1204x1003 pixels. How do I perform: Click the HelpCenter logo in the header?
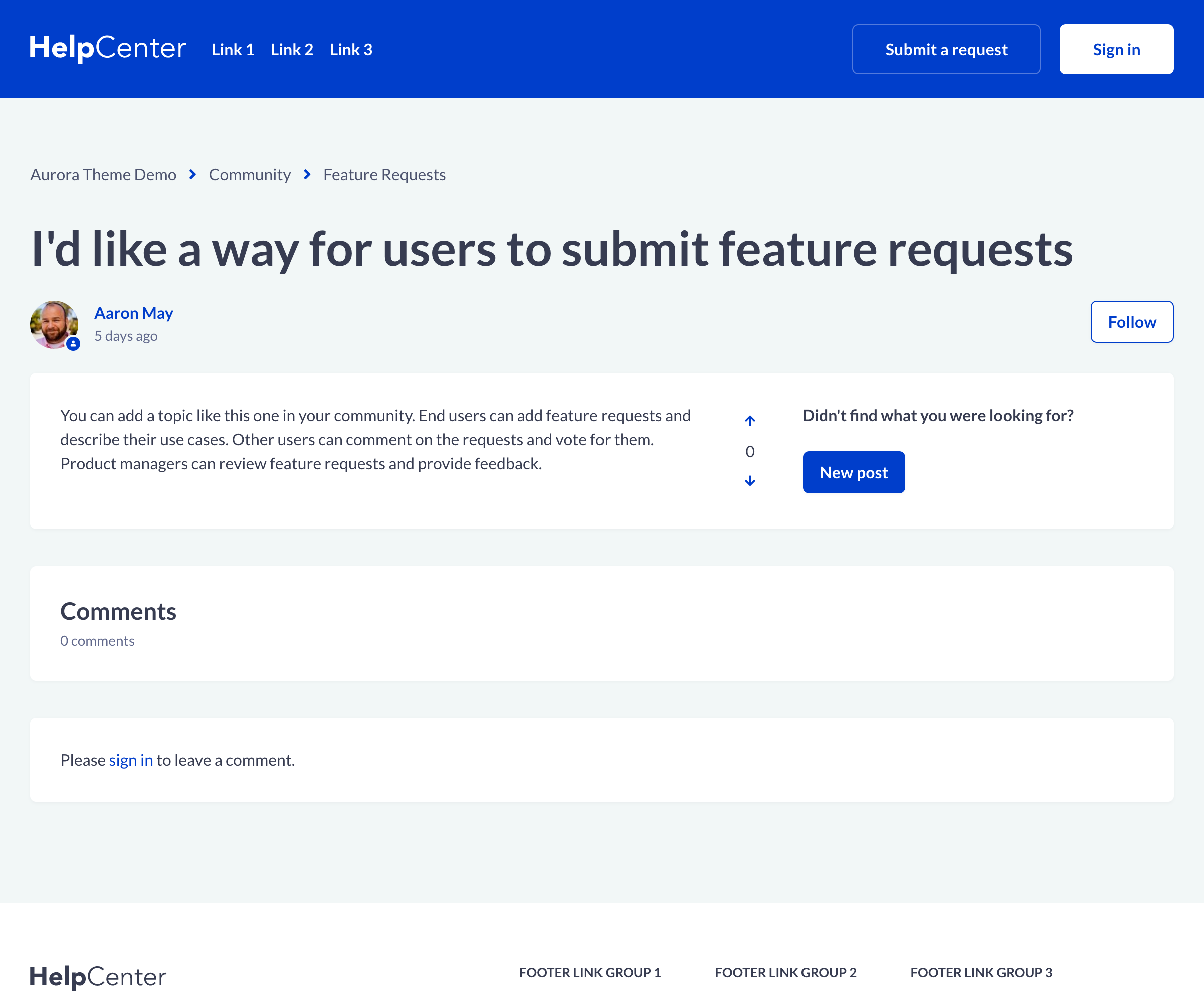[108, 48]
